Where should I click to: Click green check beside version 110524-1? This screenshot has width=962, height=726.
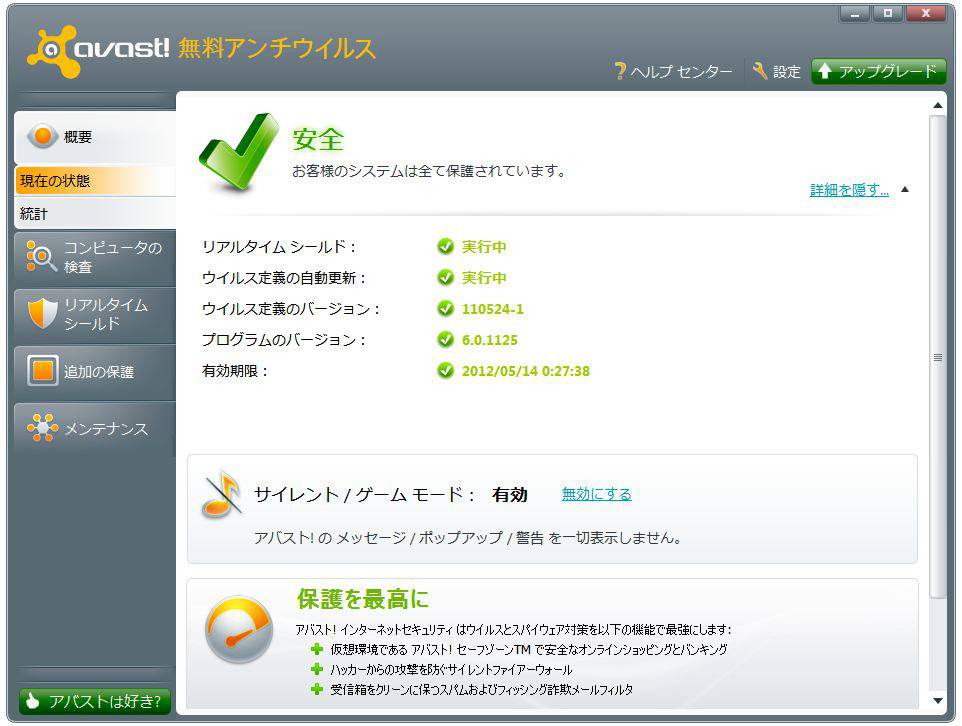pos(445,308)
